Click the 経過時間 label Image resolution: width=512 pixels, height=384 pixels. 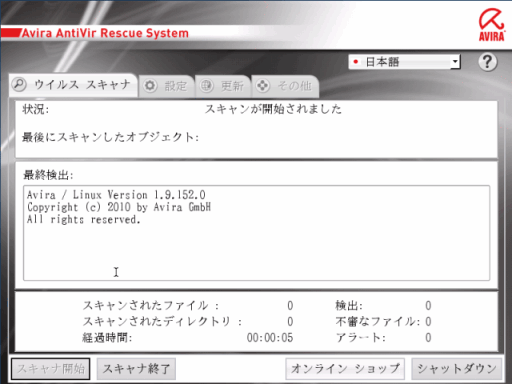coord(107,338)
